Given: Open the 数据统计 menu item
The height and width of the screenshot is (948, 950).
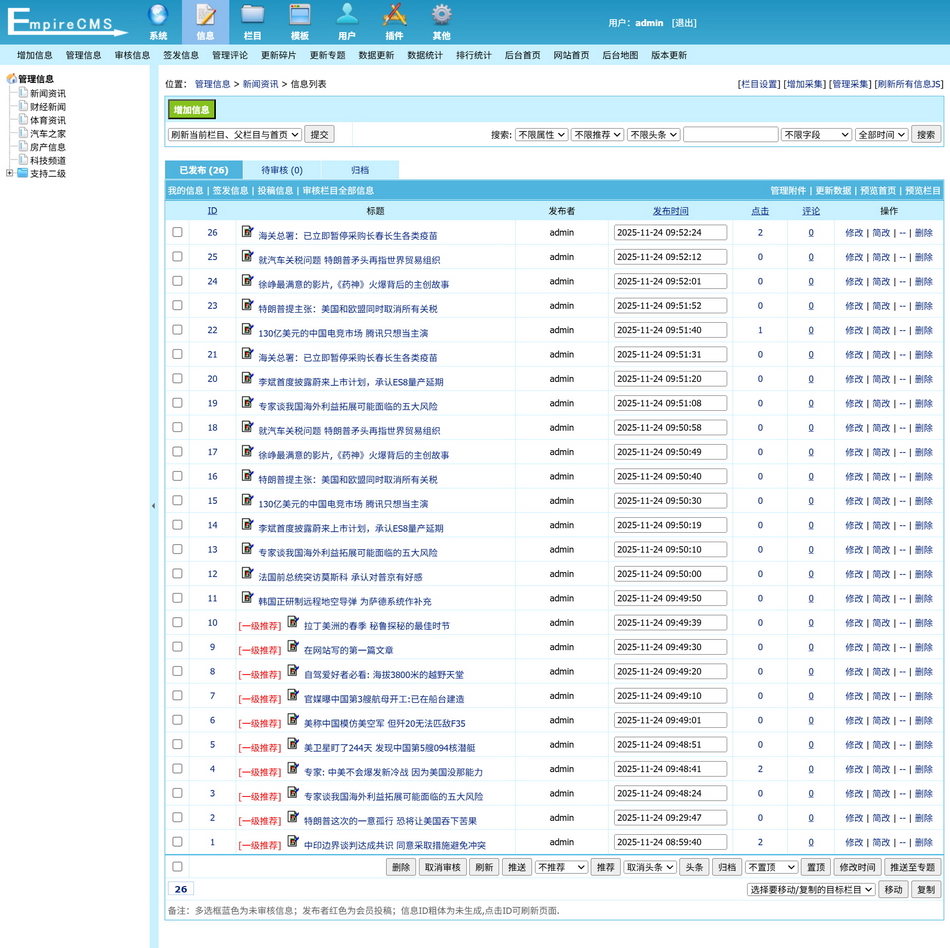Looking at the screenshot, I should coord(425,56).
